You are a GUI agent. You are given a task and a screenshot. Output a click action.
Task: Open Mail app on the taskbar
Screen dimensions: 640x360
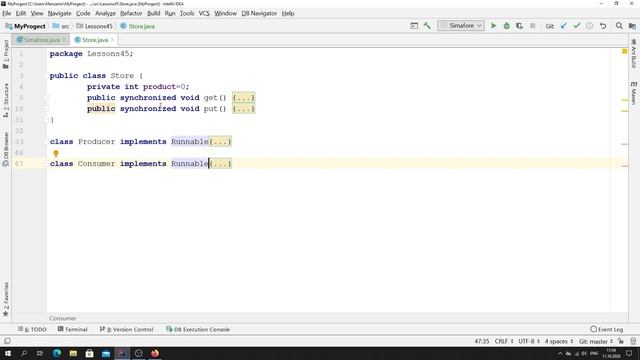[106, 353]
